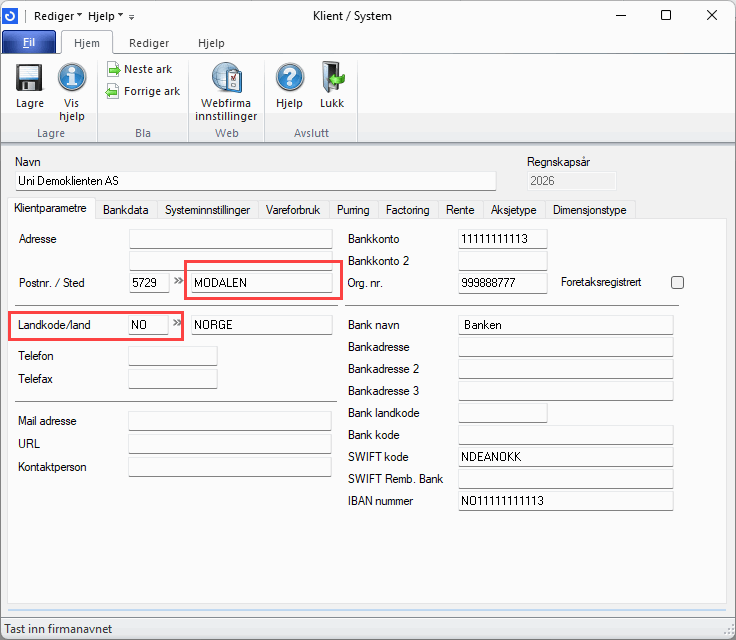Click the Landkode field showing NO
736x640 pixels.
148,325
